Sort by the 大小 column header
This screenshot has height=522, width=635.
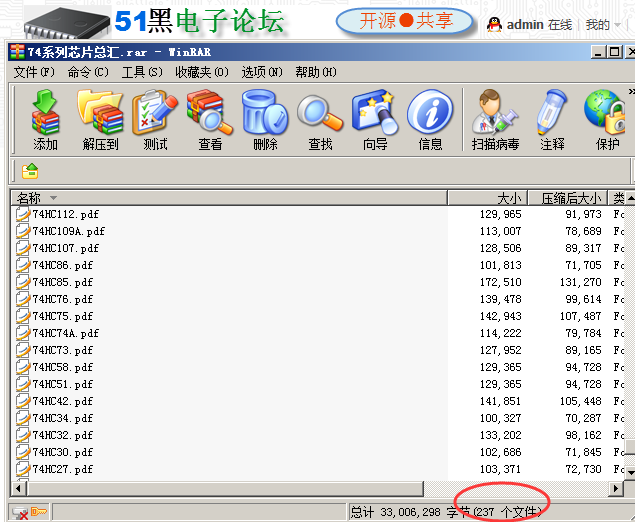pyautogui.click(x=488, y=198)
